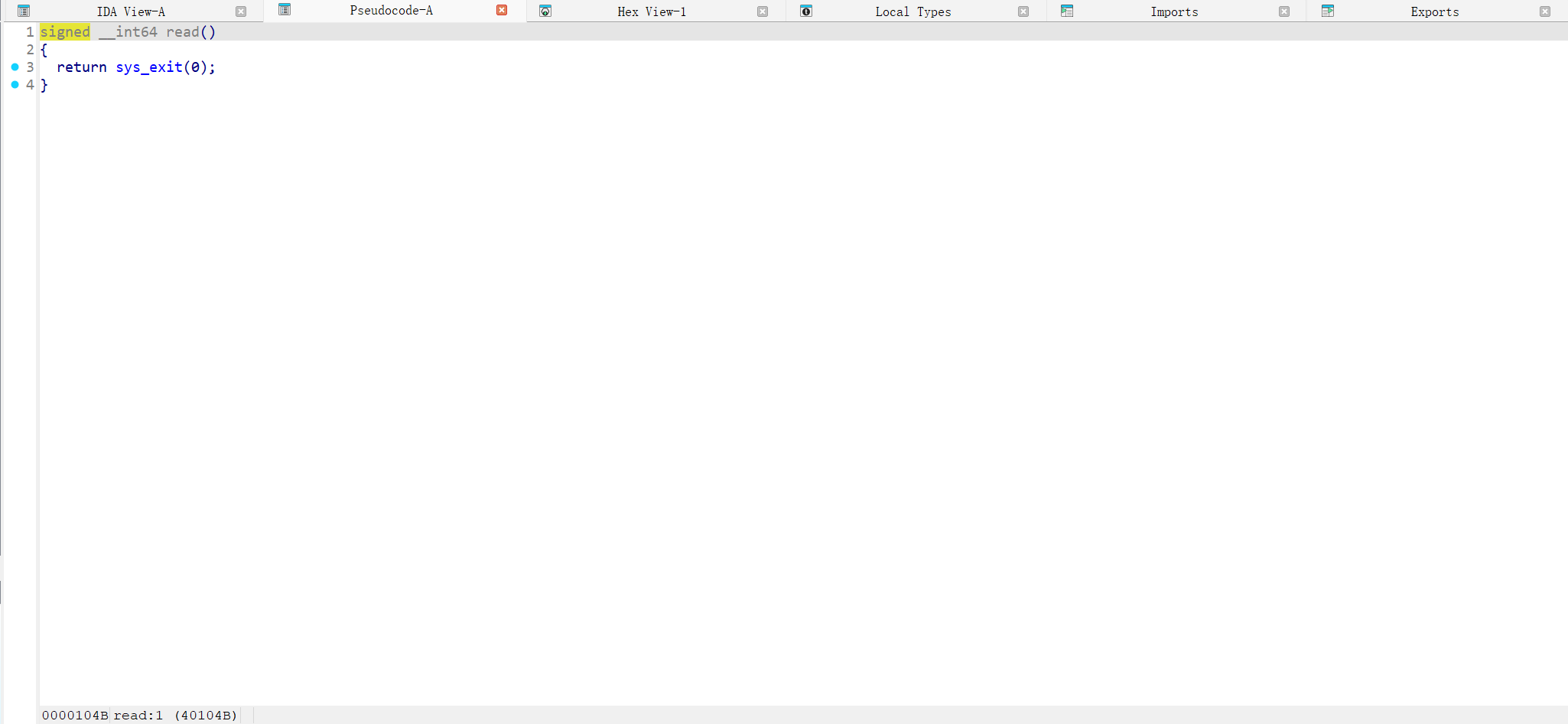
Task: Select the Pseudocode-A tab
Action: click(391, 10)
